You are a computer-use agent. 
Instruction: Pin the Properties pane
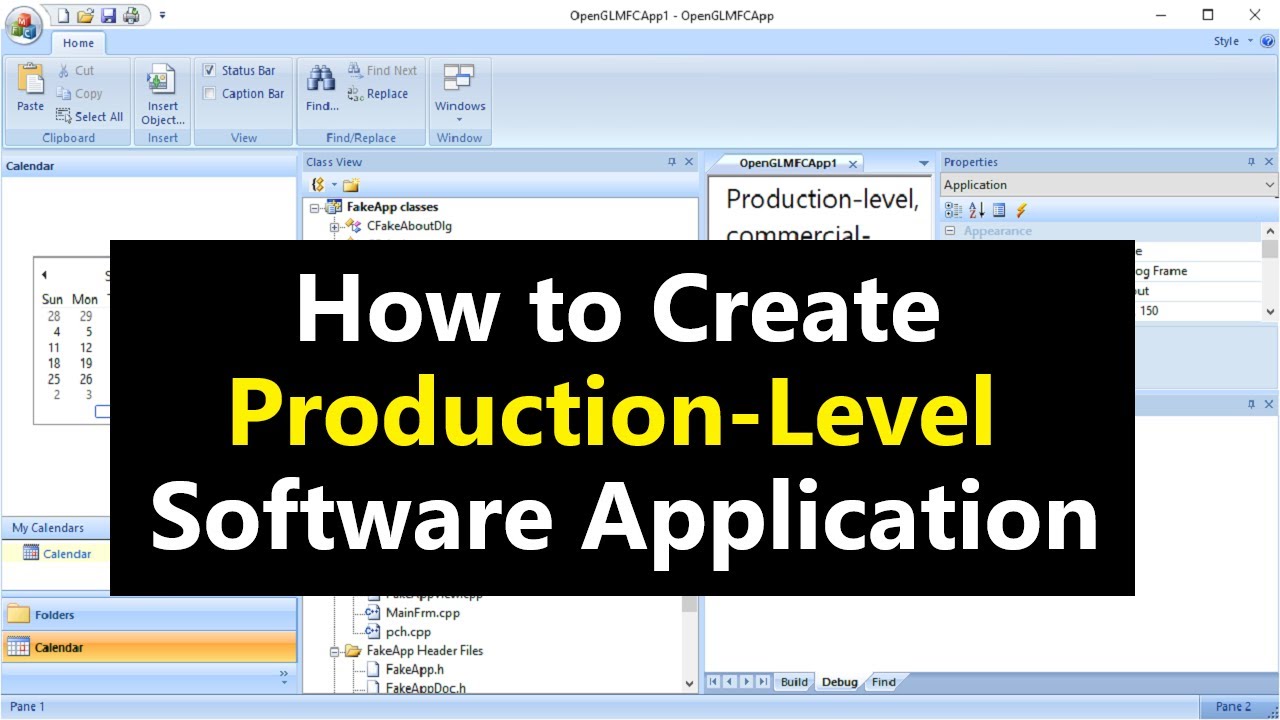(1251, 162)
